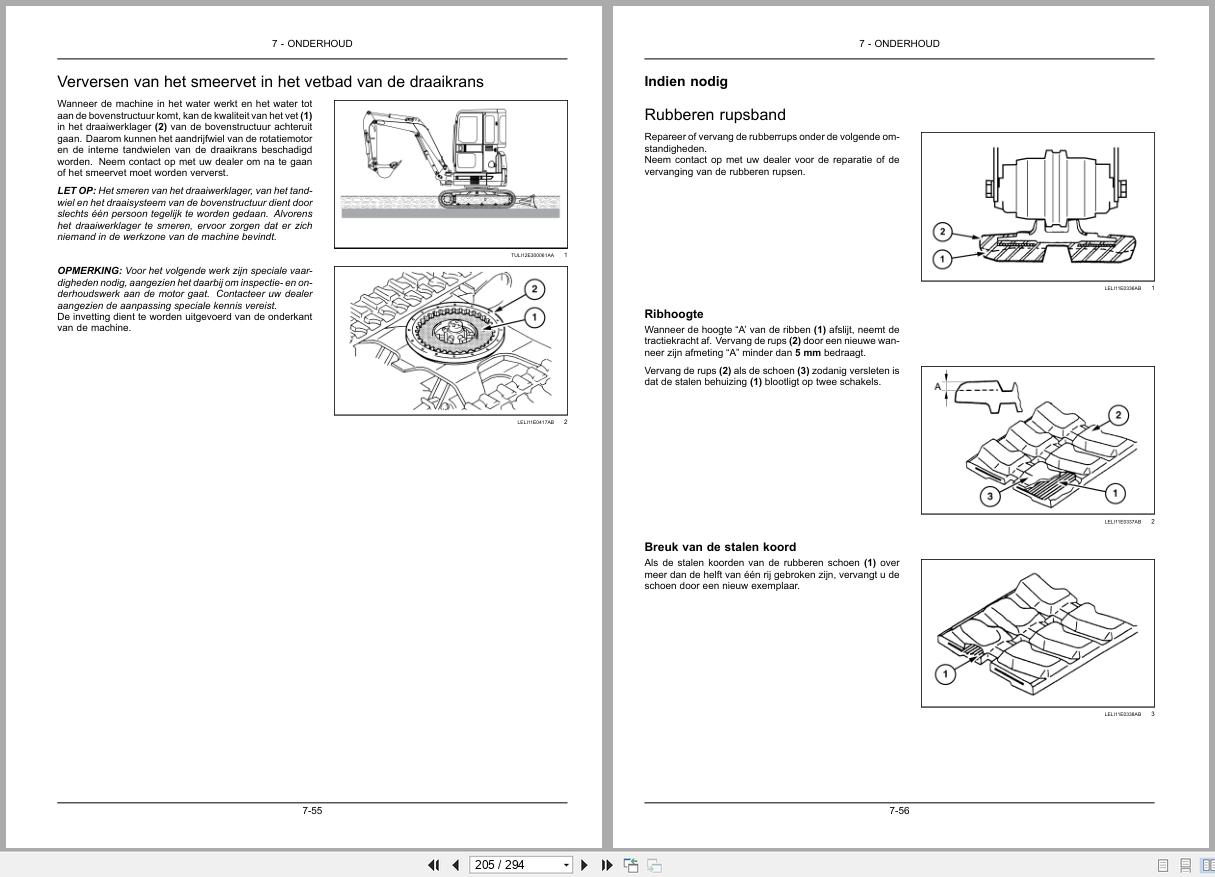Go to the previous page
The height and width of the screenshot is (877, 1215).
[456, 865]
